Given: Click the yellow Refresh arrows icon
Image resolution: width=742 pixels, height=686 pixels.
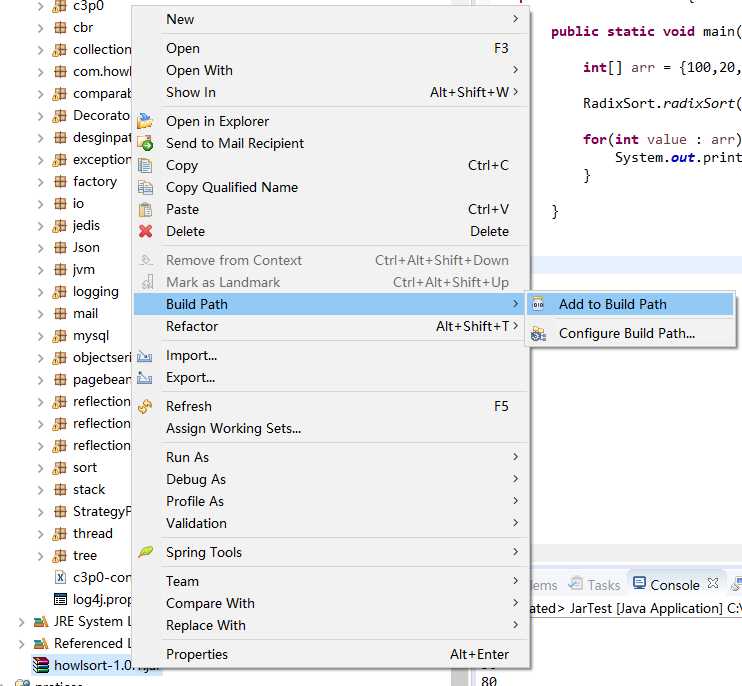Looking at the screenshot, I should coord(146,406).
